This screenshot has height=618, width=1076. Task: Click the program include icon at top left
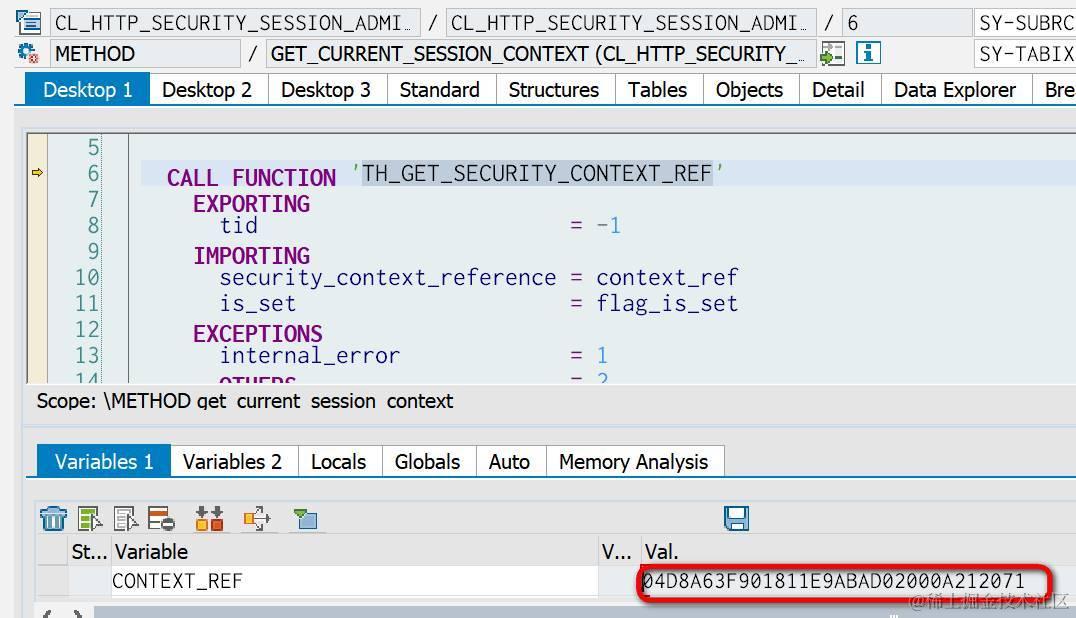tap(28, 23)
